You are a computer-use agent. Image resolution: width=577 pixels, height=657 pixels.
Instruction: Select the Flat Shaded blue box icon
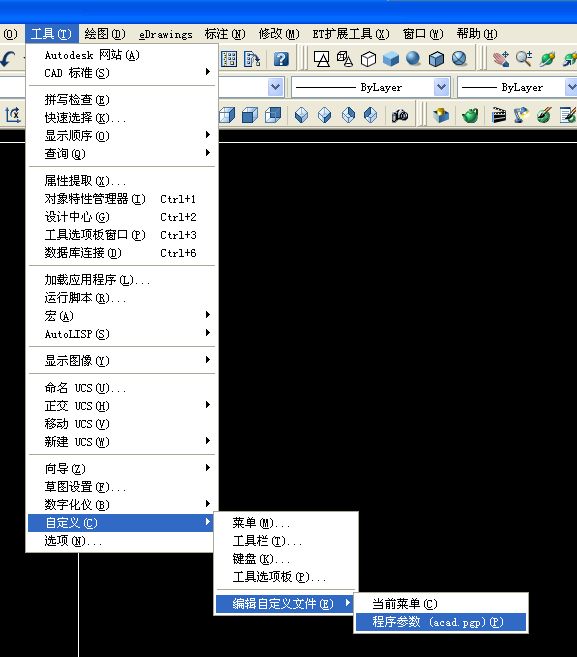tap(391, 59)
